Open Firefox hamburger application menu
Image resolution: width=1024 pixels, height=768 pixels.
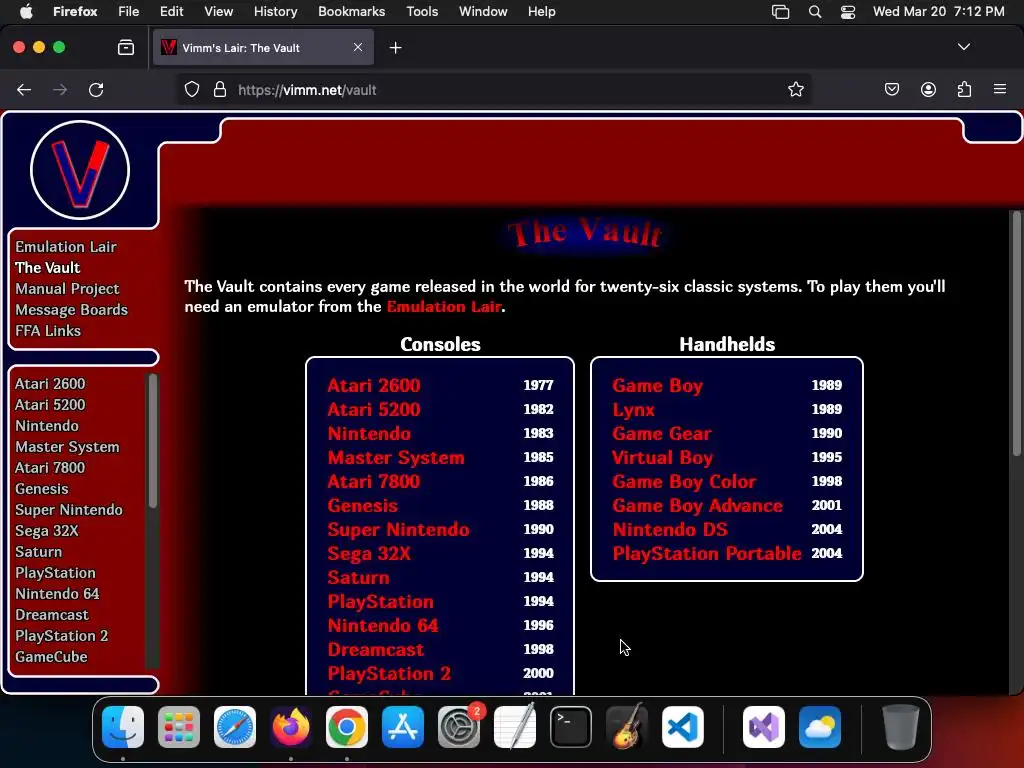[x=1000, y=89]
